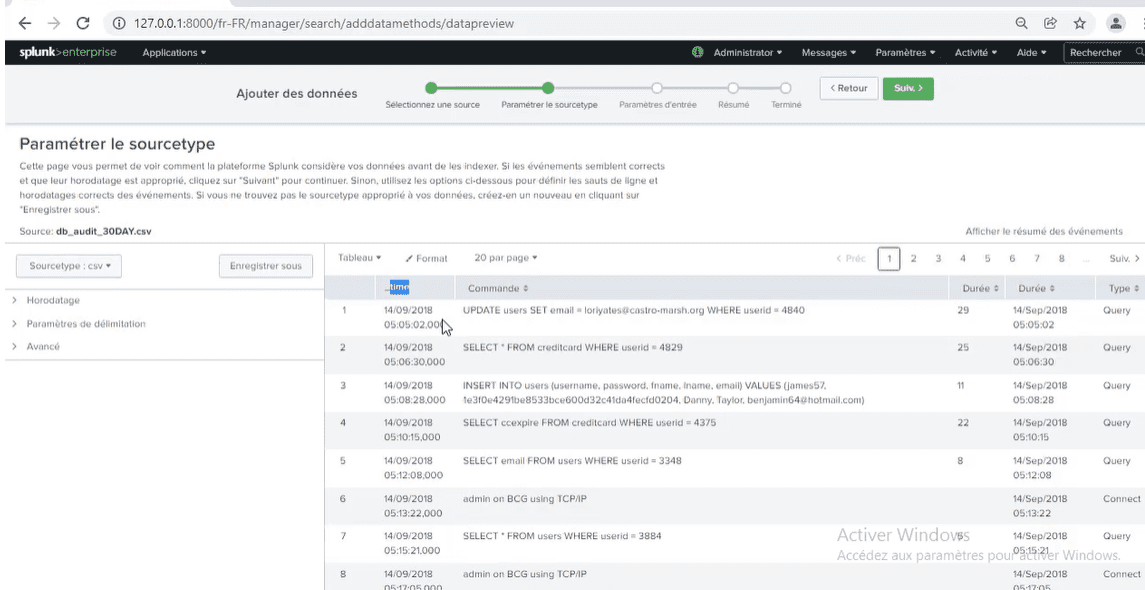Click the browser back arrow

[25, 23]
